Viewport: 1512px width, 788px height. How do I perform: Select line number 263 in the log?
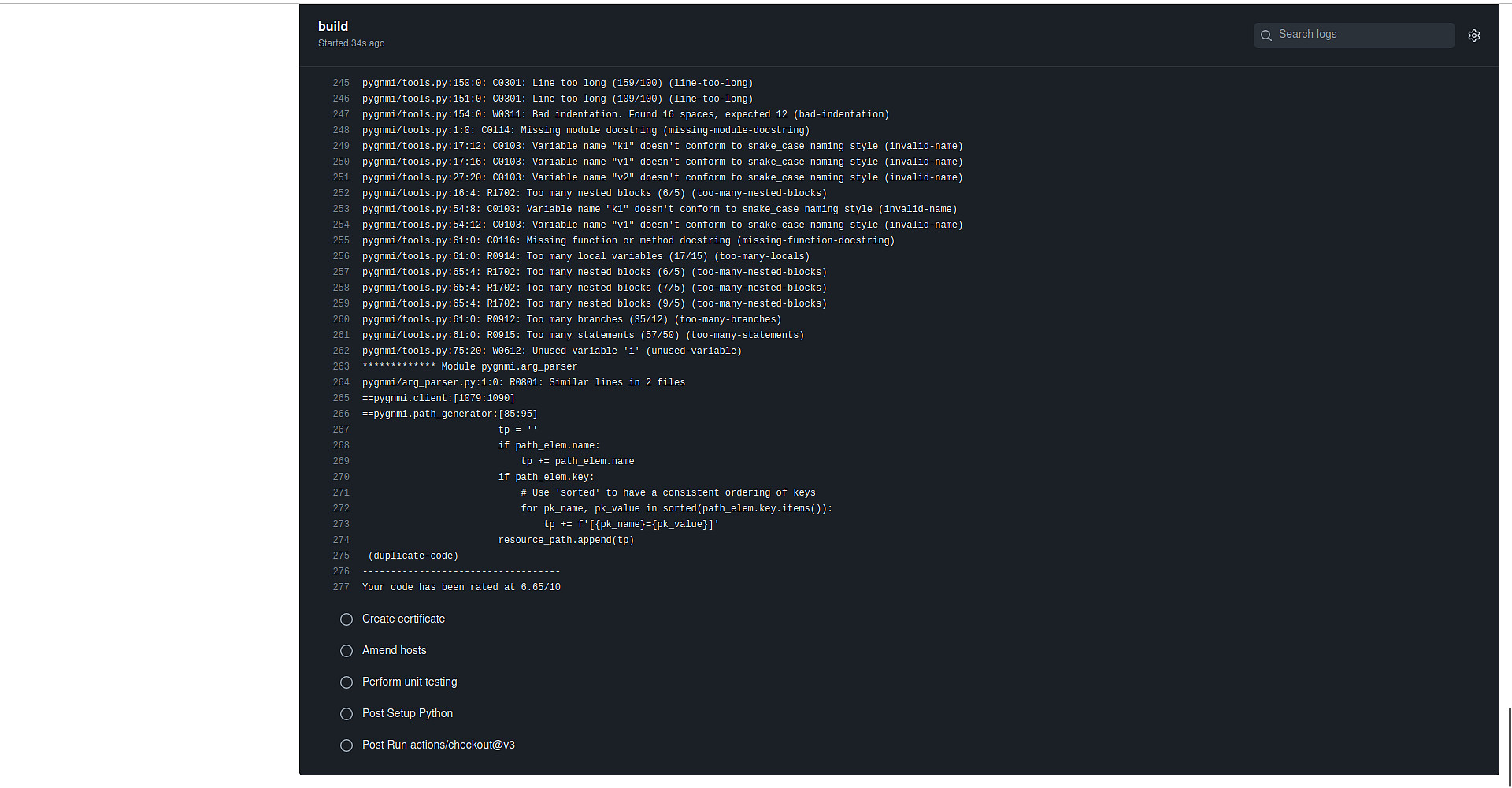click(341, 366)
